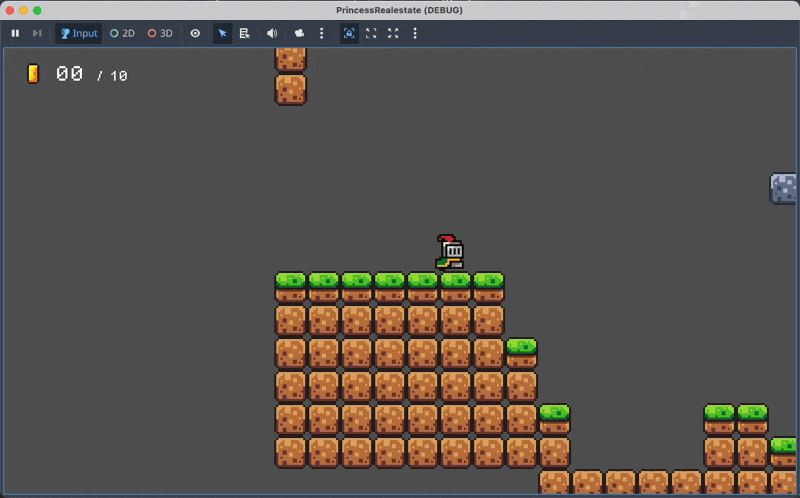Click the PrincessRealestate (DEBUG) window title
Screen dimensions: 800x498
(x=400, y=9)
